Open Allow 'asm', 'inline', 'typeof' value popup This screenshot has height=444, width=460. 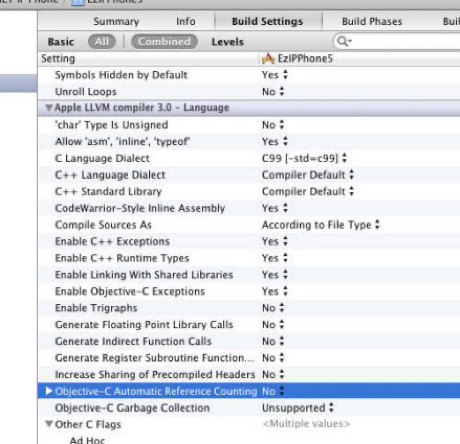click(275, 142)
